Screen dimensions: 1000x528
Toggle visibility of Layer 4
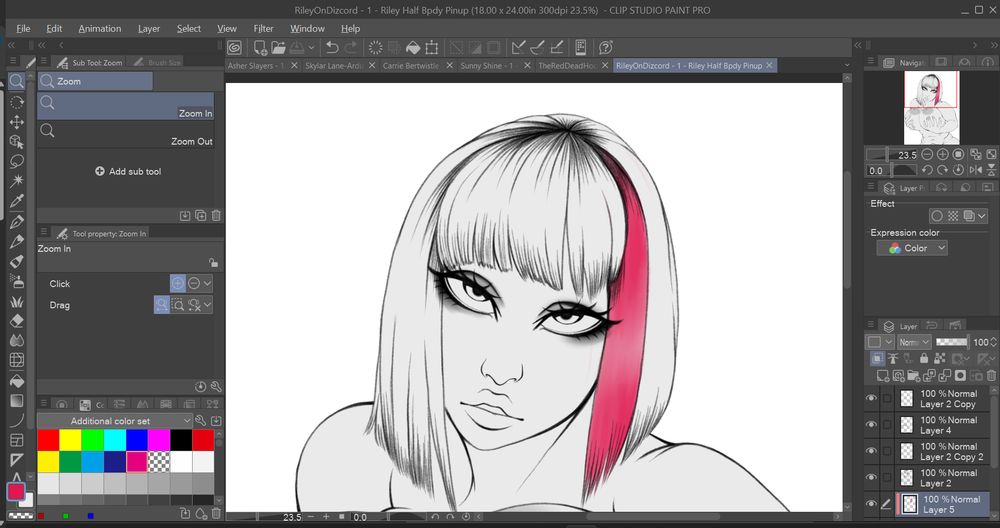871,425
